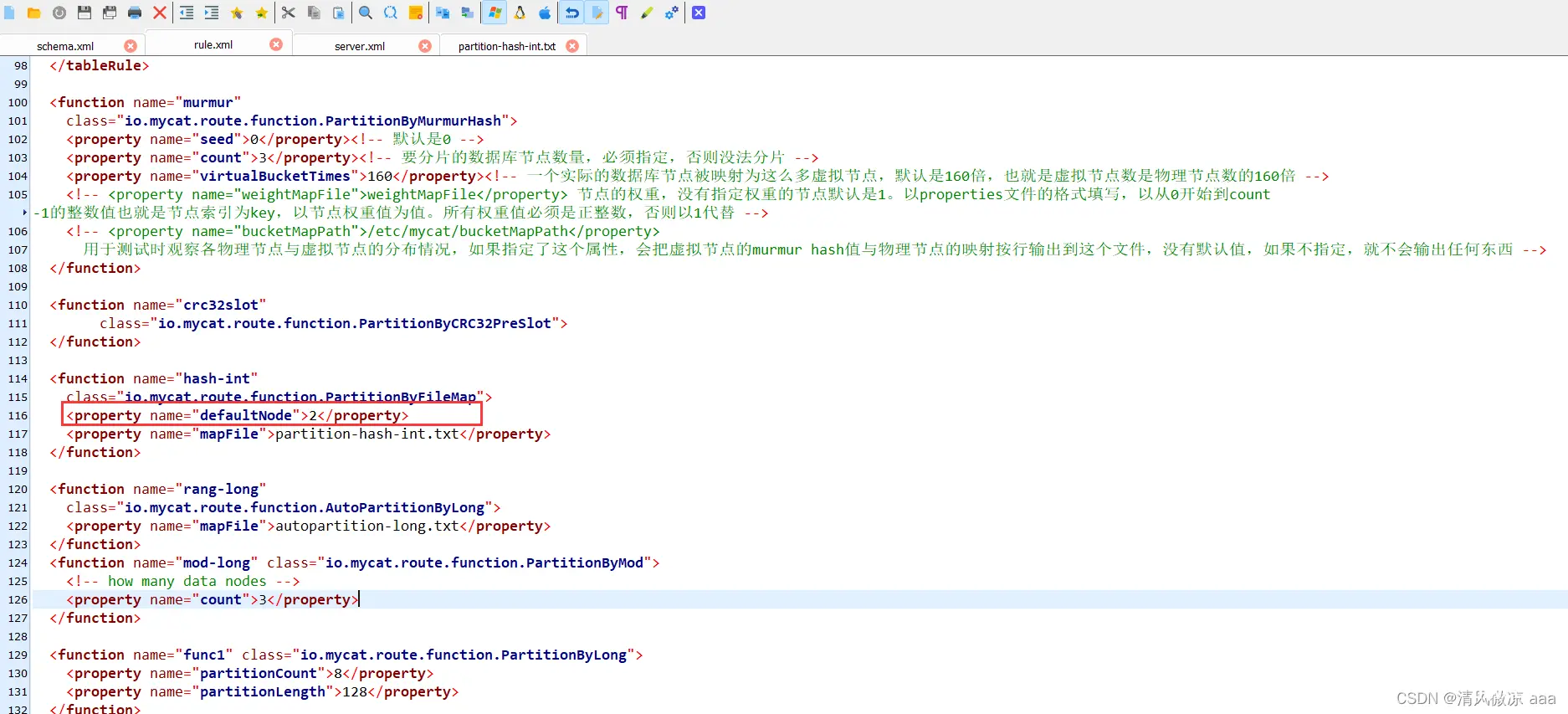Click the red X delete icon in toolbar
Image resolution: width=1568 pixels, height=714 pixels.
[160, 13]
